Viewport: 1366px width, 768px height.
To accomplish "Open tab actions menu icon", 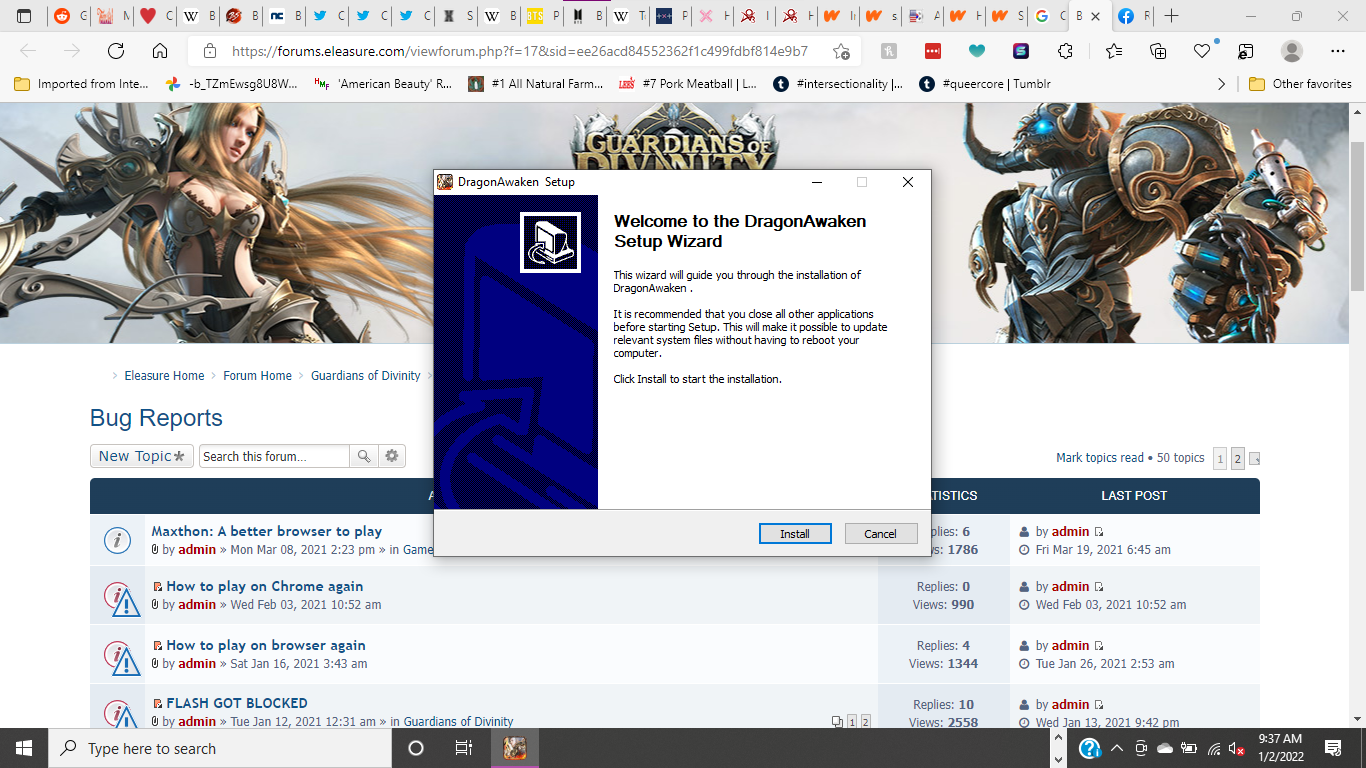I will click(x=24, y=16).
